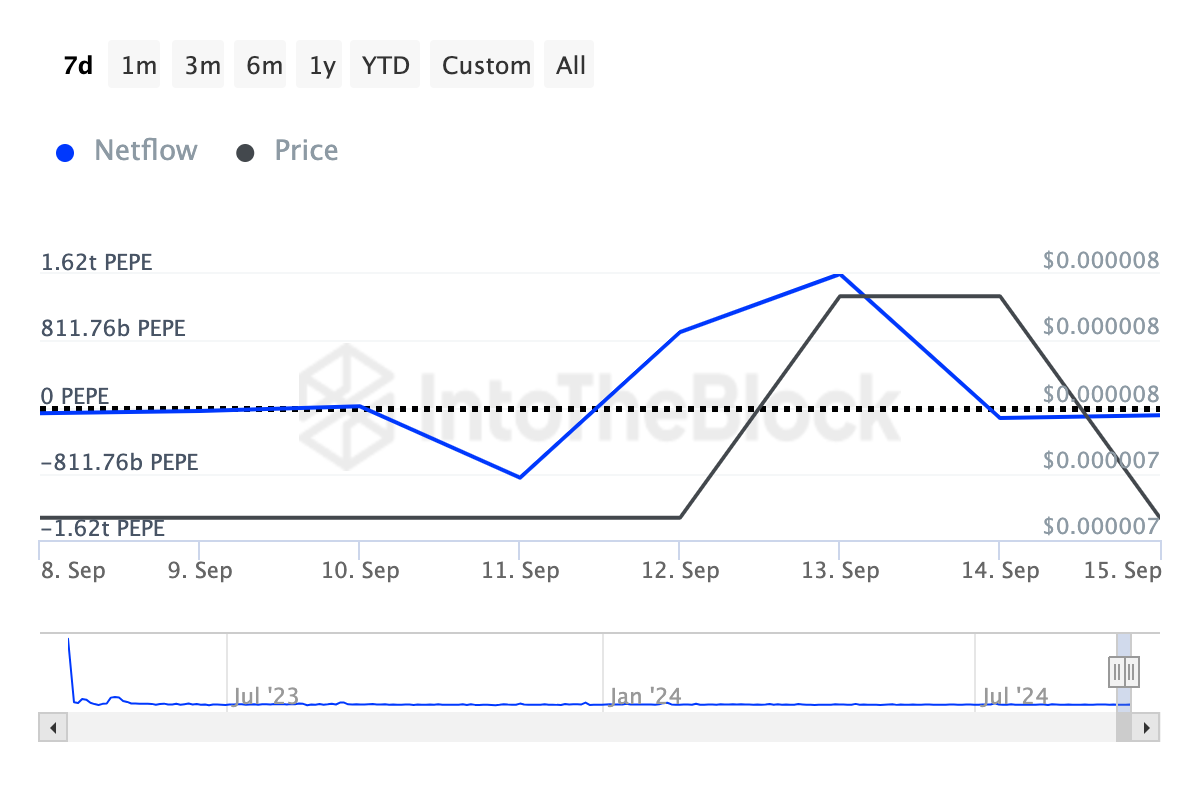The image size is (1200, 800).
Task: Click the navigator scroll left arrow
Action: coord(53,727)
